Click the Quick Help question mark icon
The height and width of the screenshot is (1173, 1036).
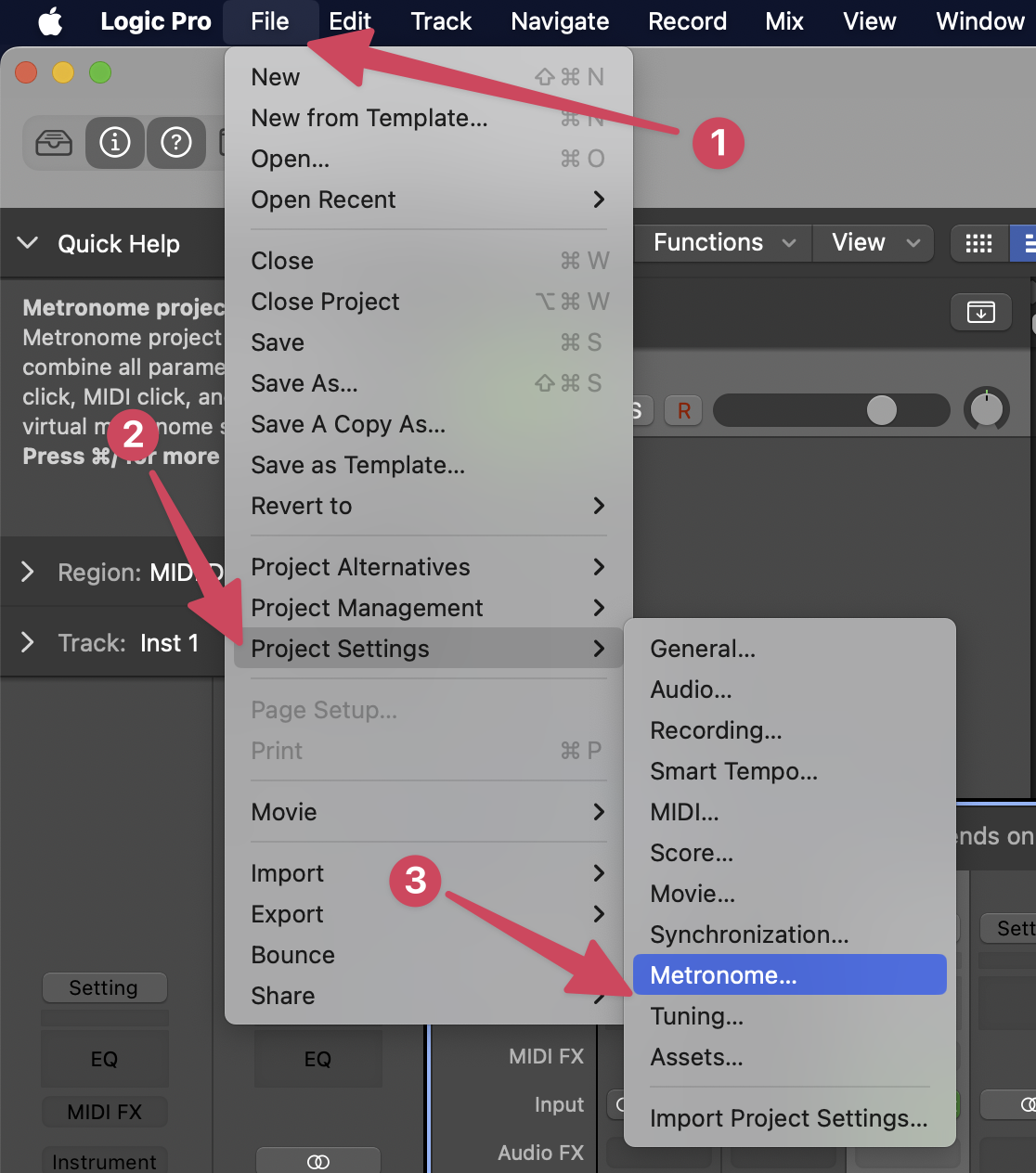pos(176,143)
